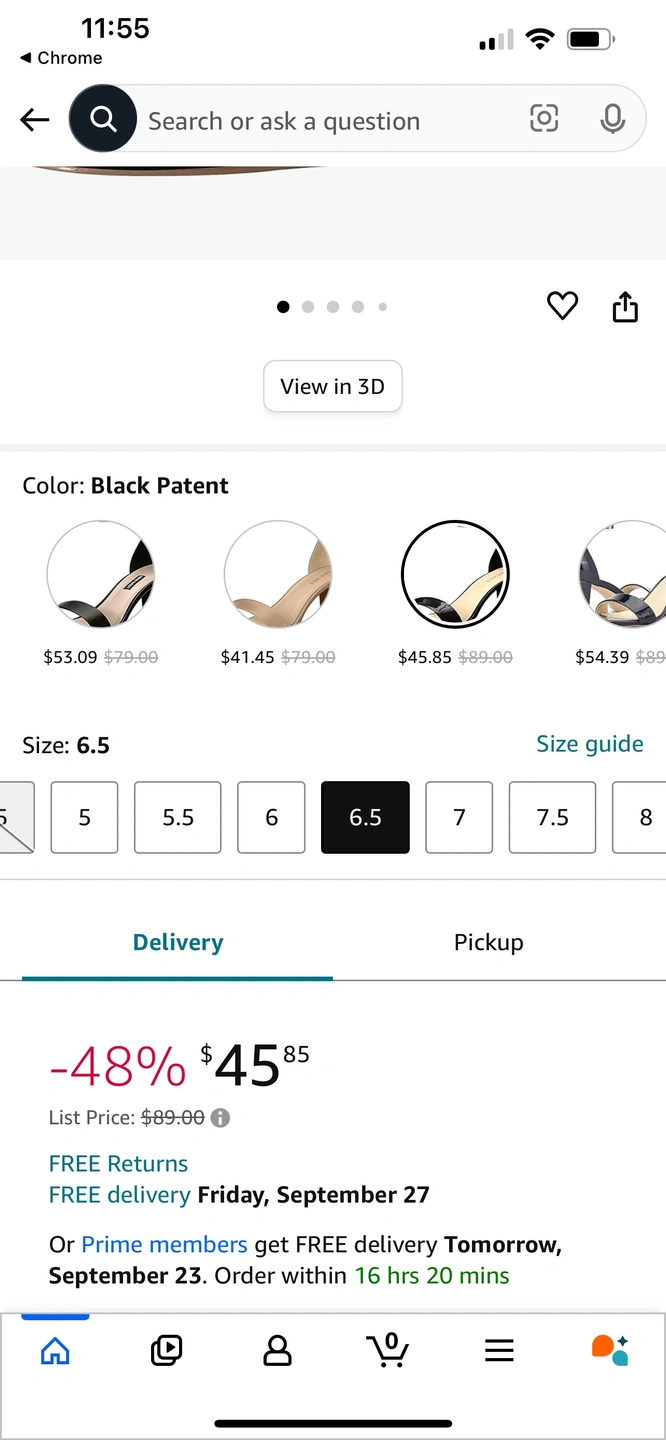
Task: Tap the microphone voice search icon
Action: tap(612, 120)
